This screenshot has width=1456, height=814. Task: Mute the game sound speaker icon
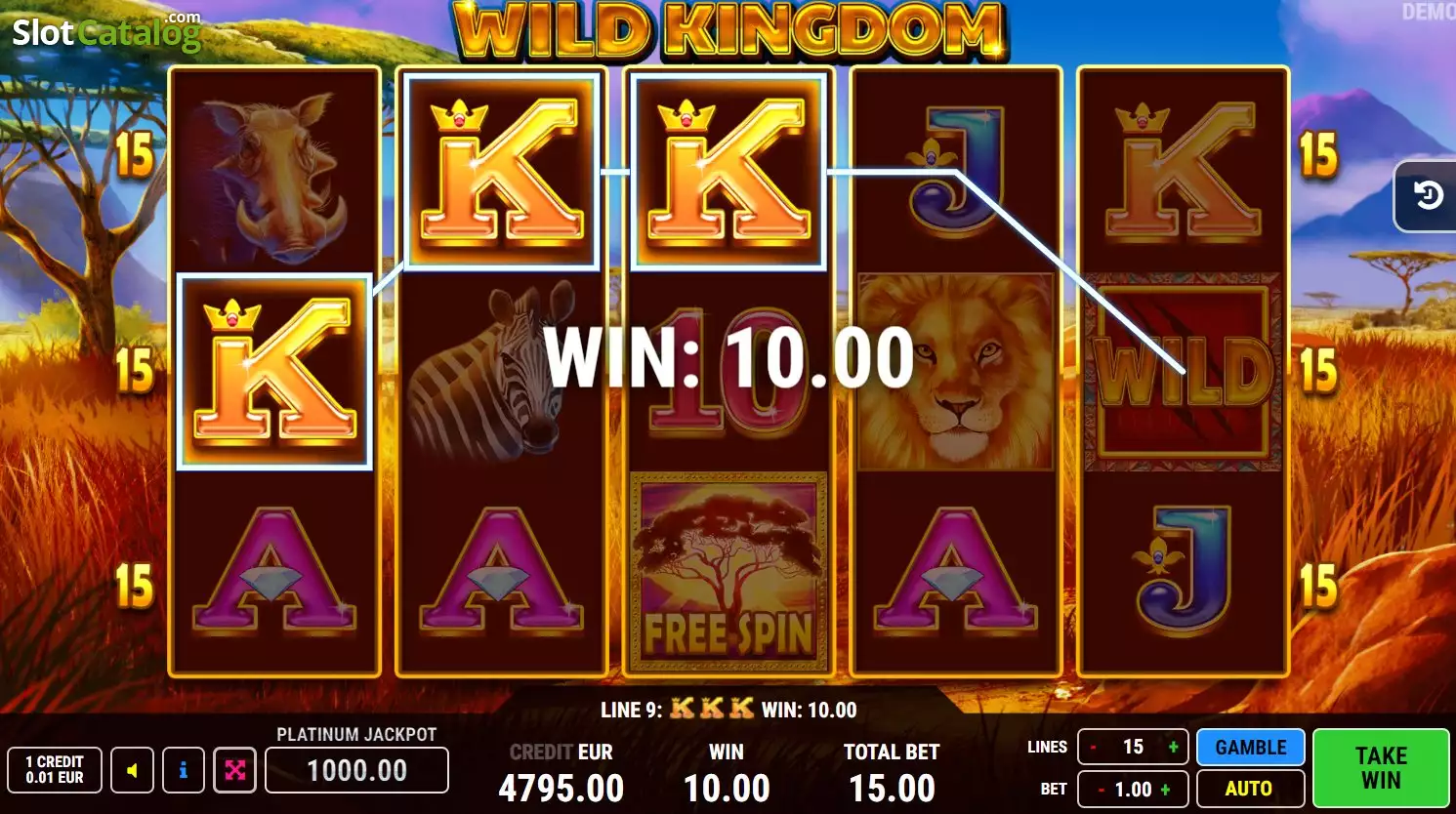(132, 770)
